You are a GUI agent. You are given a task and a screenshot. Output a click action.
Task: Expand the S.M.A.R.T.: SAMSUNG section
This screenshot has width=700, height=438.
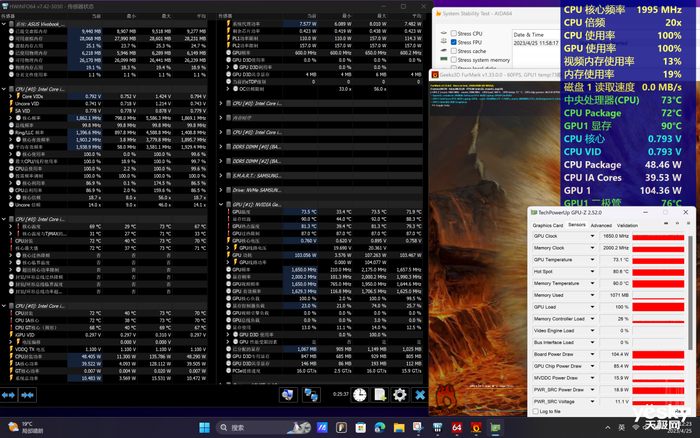pyautogui.click(x=221, y=175)
